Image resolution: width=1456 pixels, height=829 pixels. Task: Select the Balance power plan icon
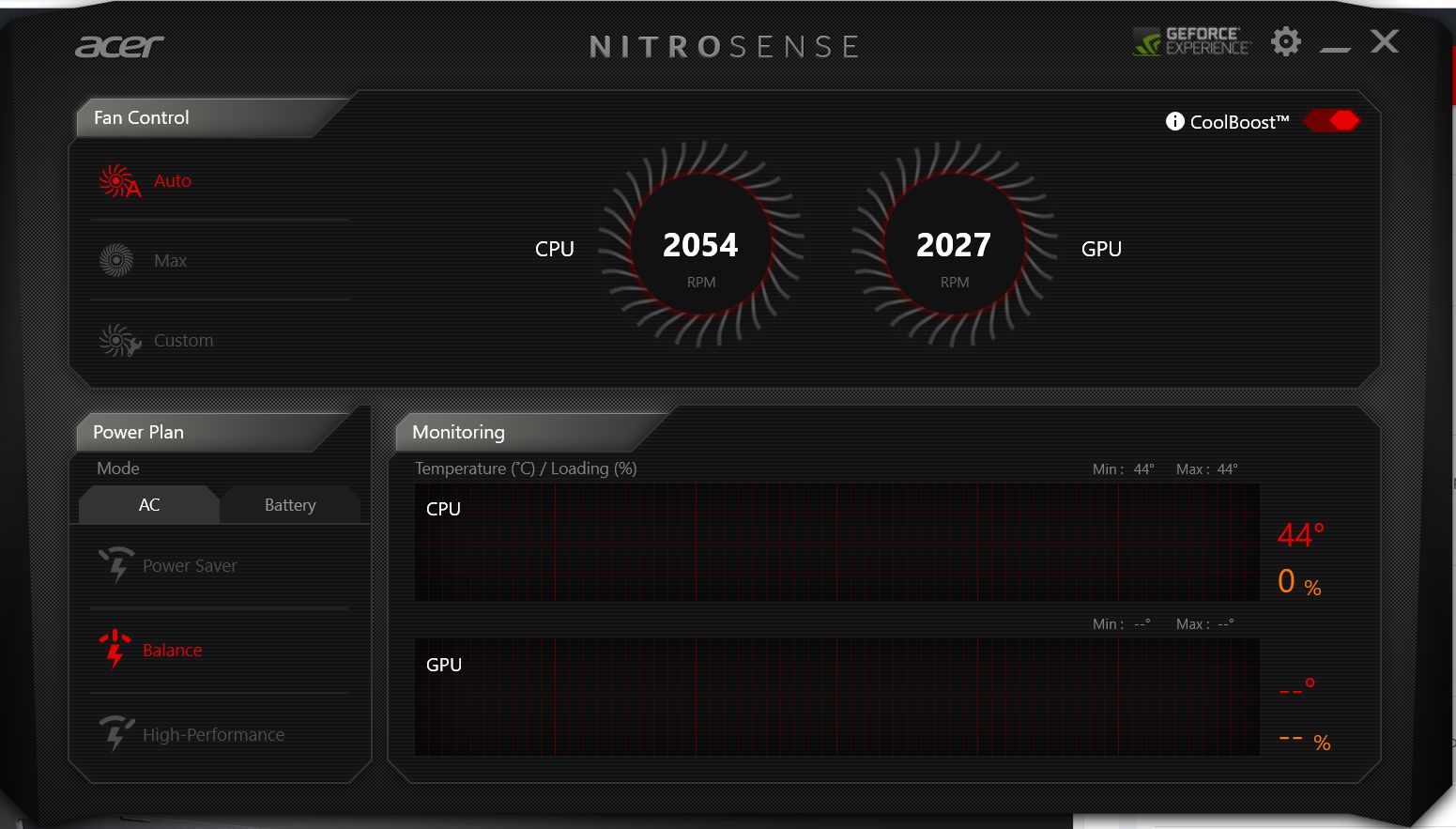coord(115,649)
